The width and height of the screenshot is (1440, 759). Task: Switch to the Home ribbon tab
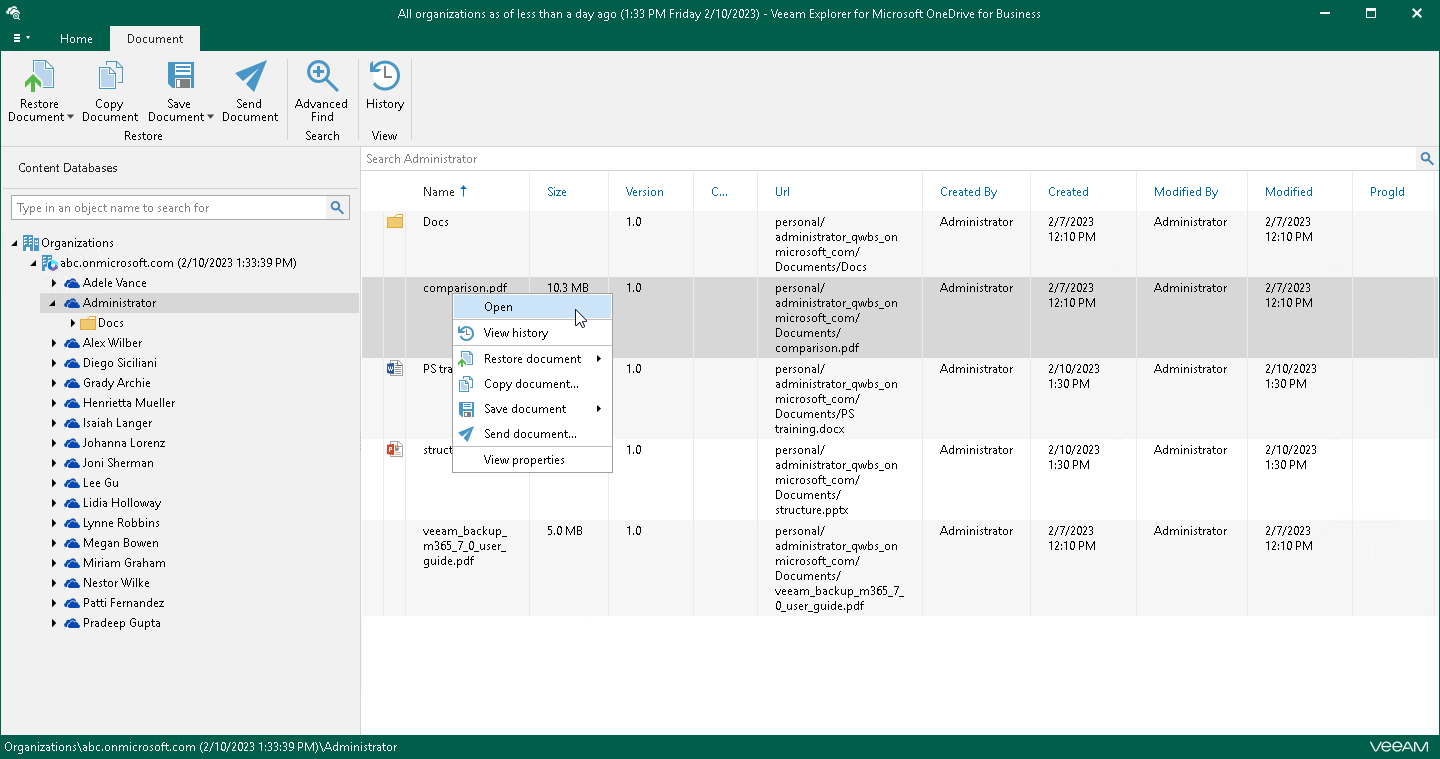pyautogui.click(x=76, y=39)
